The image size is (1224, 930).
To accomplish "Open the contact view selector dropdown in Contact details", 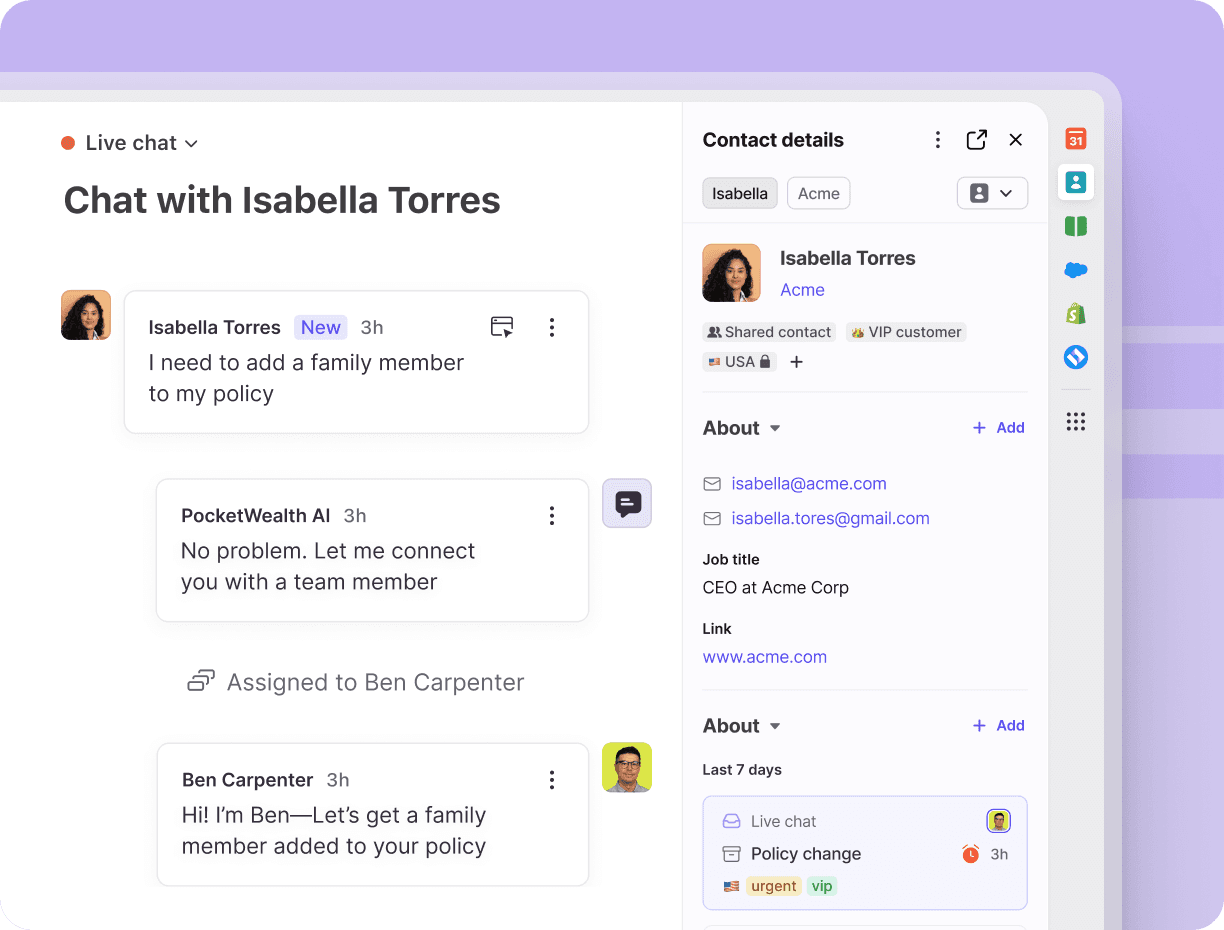I will 992,192.
